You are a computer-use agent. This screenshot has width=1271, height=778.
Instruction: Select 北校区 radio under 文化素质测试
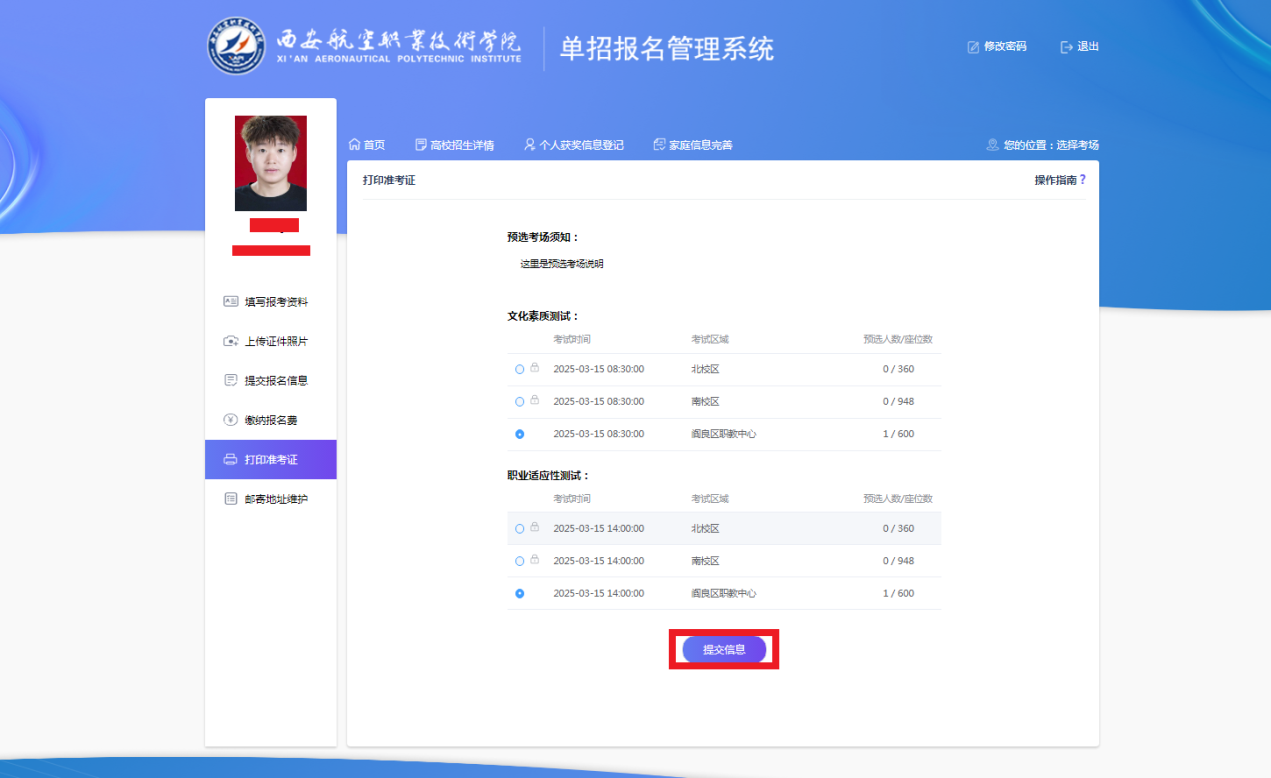[x=519, y=369]
